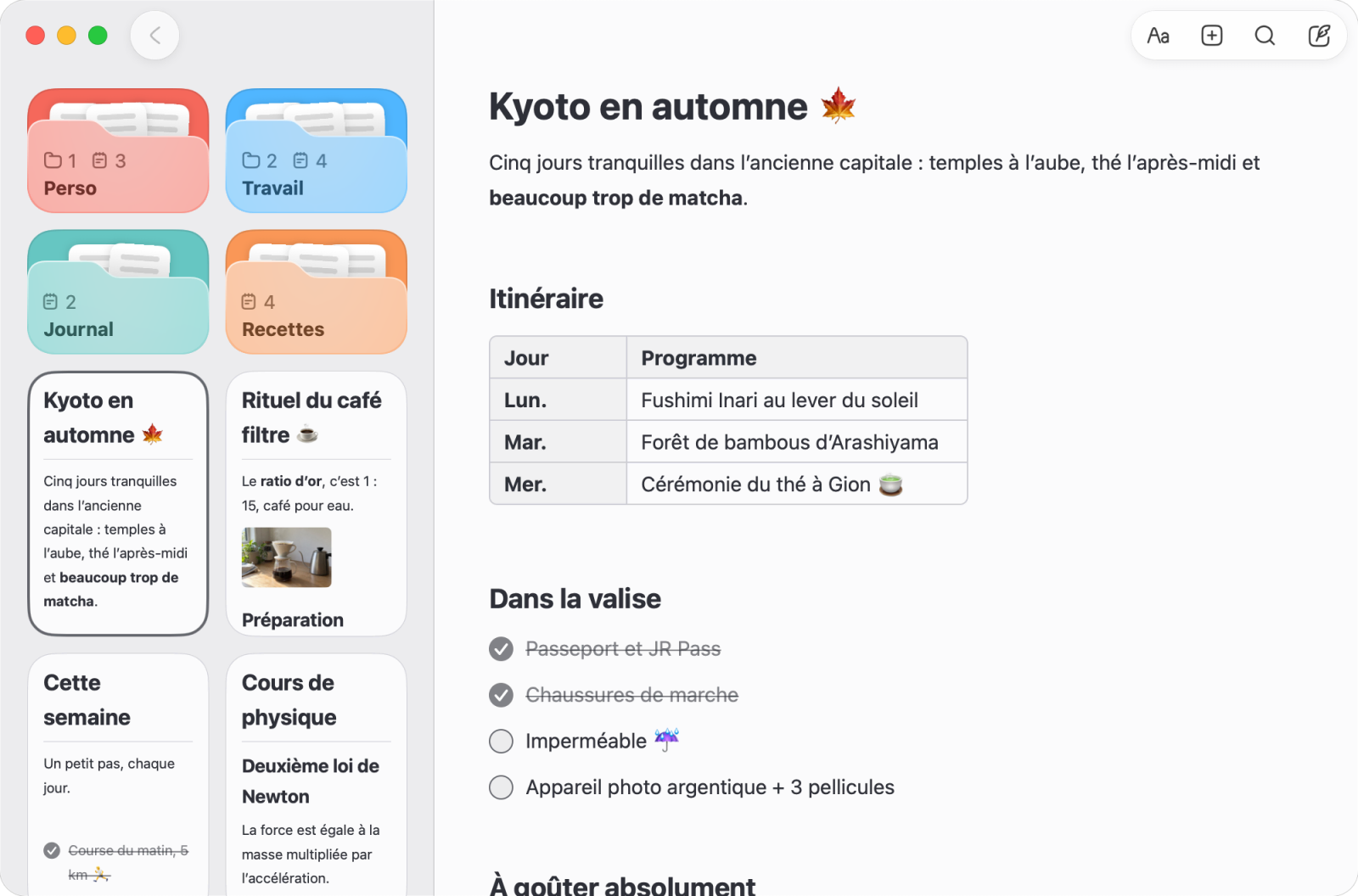Open the Recettes folder

[x=317, y=292]
